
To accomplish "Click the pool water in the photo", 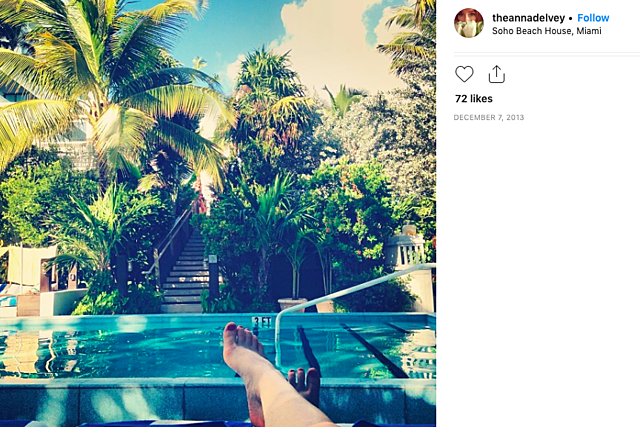I will [122, 347].
